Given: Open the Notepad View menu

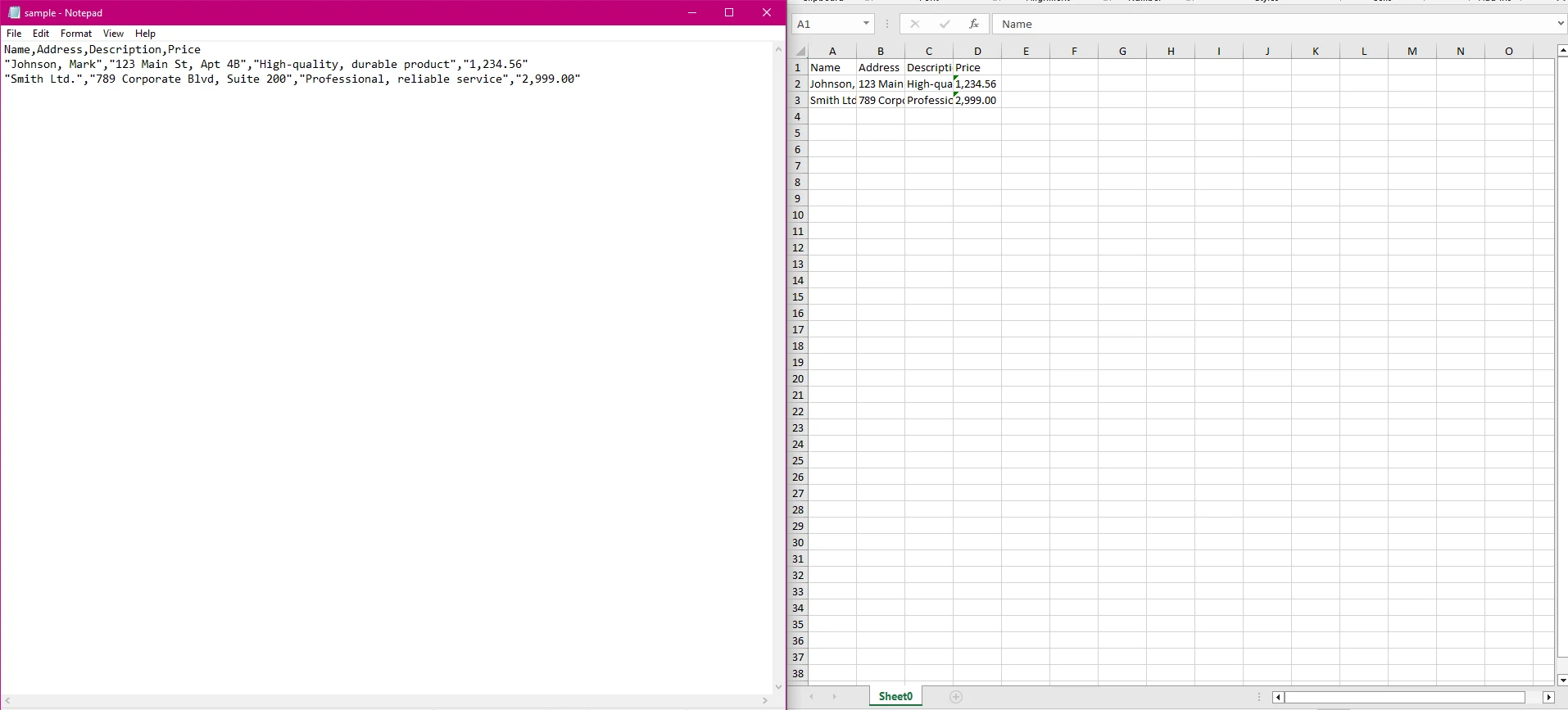Looking at the screenshot, I should 113,34.
